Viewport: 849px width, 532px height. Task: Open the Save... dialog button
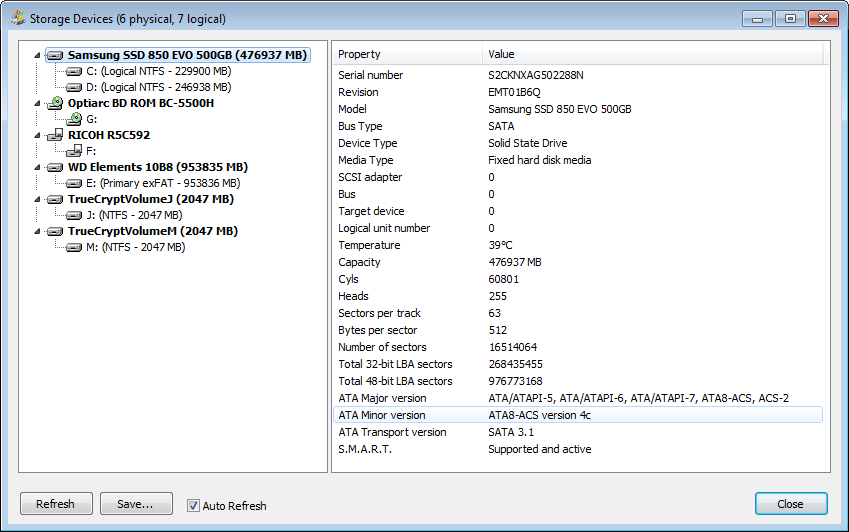tap(136, 504)
